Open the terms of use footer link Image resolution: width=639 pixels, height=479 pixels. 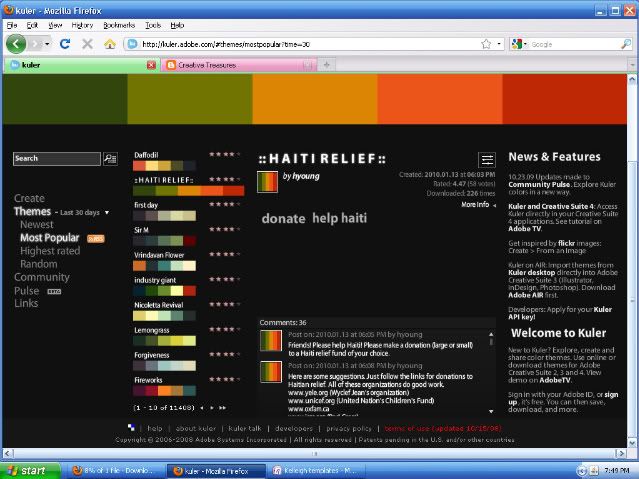click(x=443, y=428)
